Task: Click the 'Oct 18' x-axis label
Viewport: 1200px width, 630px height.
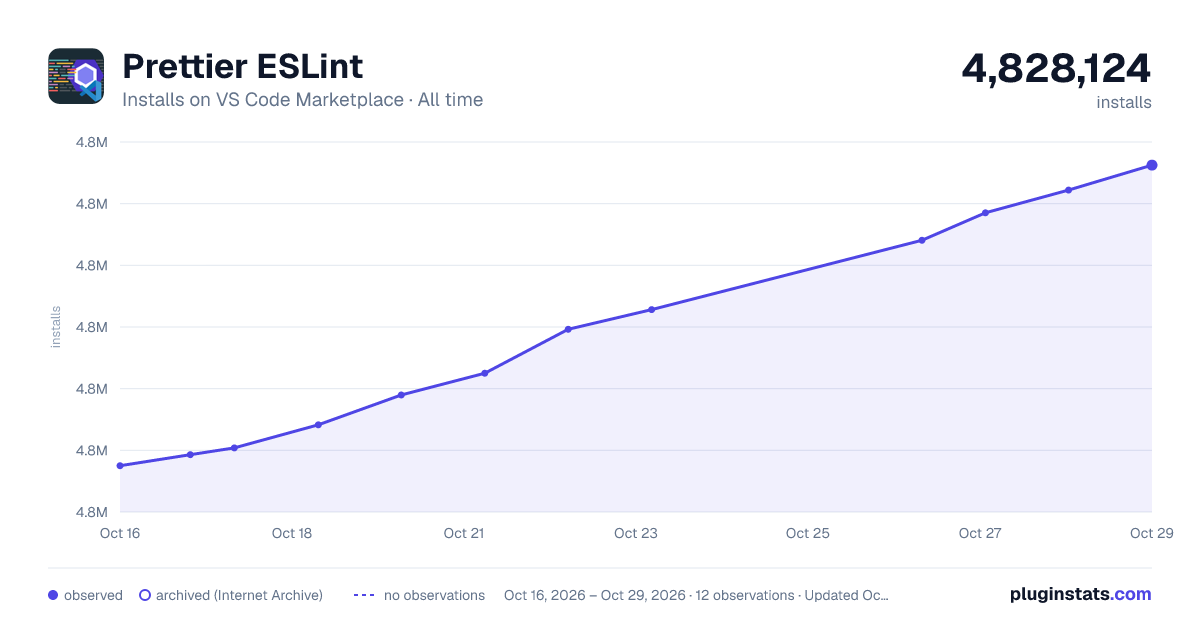Action: [x=292, y=533]
